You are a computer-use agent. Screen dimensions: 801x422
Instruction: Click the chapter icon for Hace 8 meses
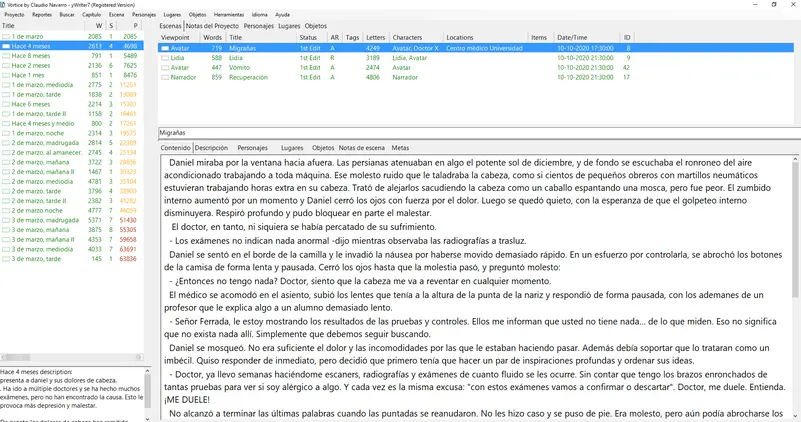click(x=6, y=56)
